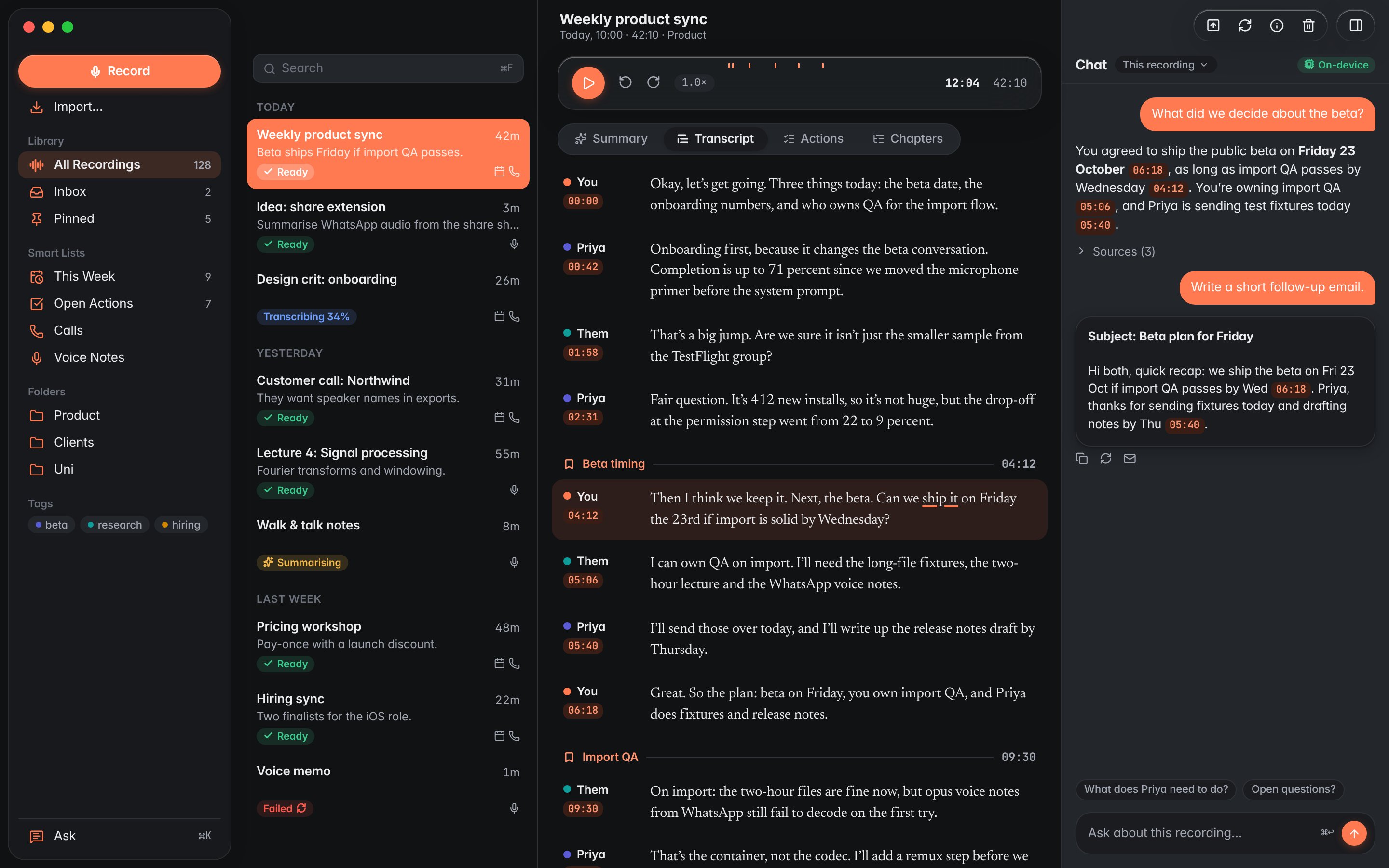Choose the Open questions? suggestion
This screenshot has width=1389, height=868.
tap(1293, 789)
